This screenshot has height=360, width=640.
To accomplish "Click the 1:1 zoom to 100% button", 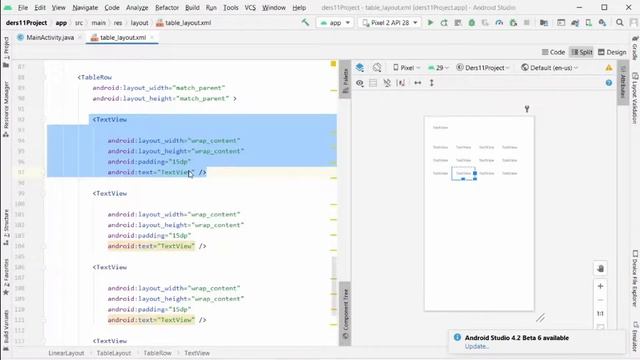I will (x=600, y=313).
